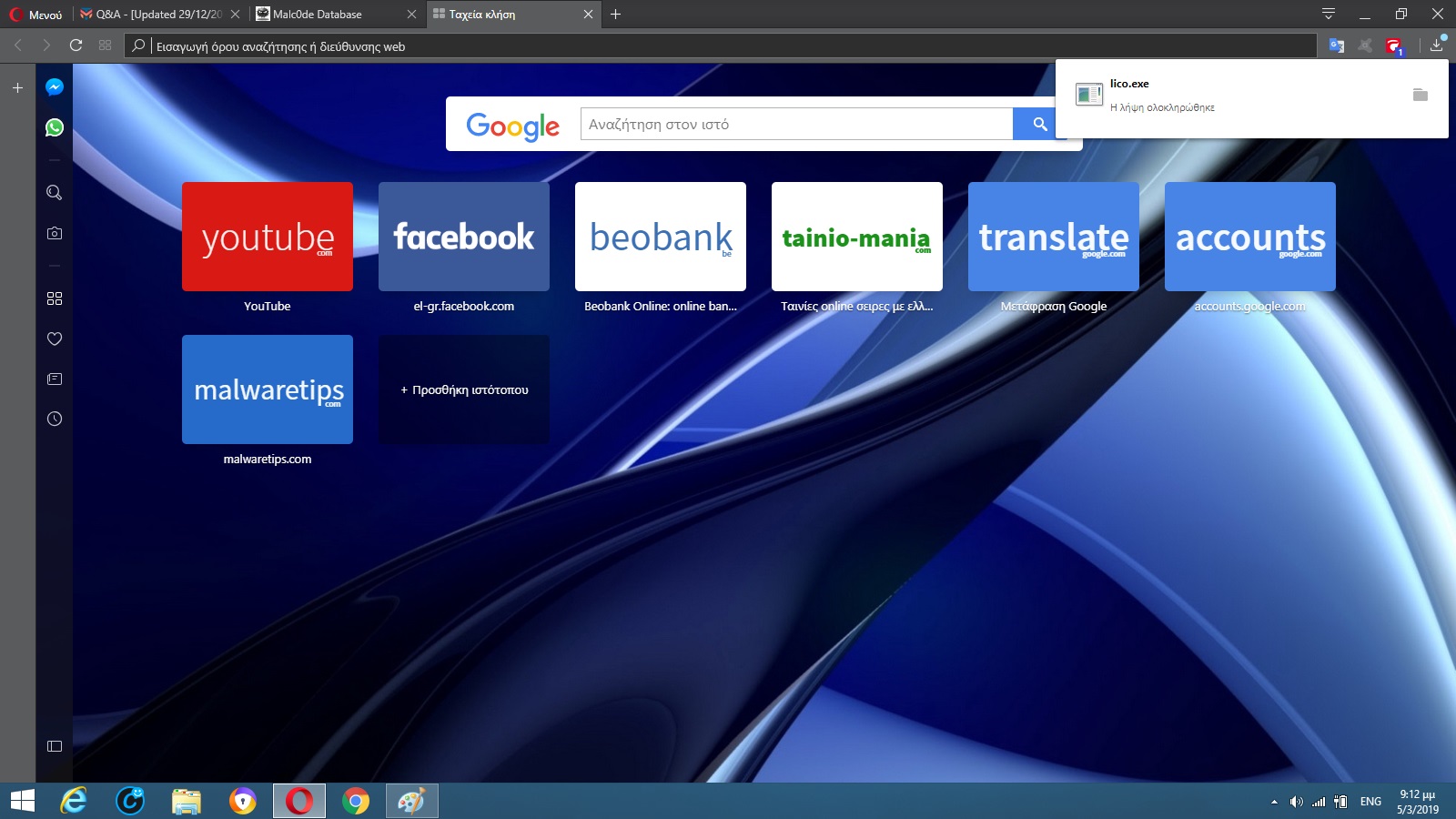This screenshot has height=819, width=1456.
Task: Click the Google search input field
Action: pyautogui.click(x=796, y=124)
